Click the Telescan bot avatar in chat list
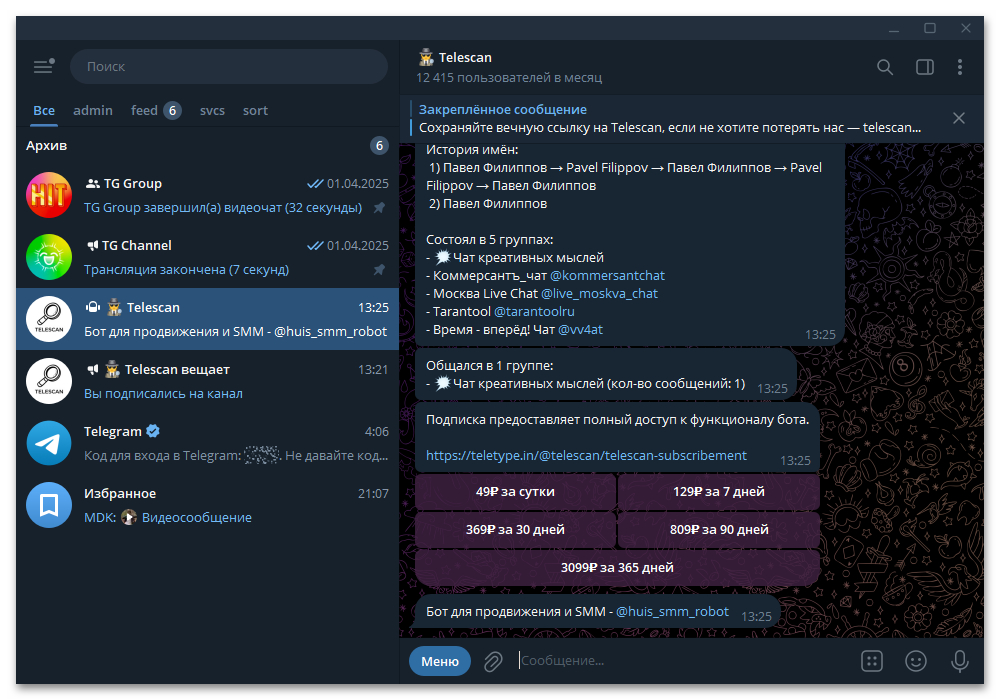 pyautogui.click(x=49, y=319)
